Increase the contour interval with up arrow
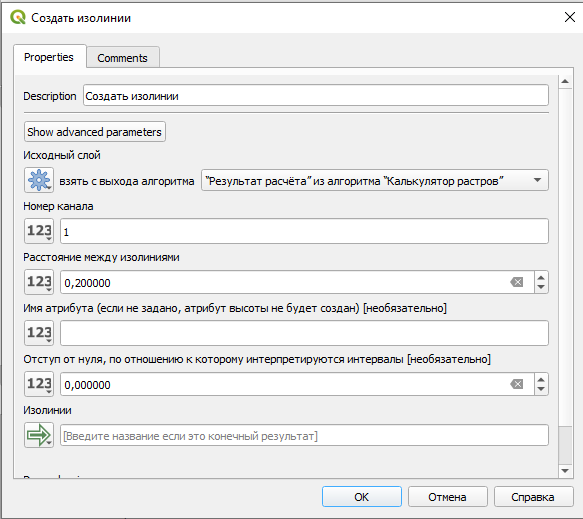This screenshot has width=583, height=519. click(541, 277)
